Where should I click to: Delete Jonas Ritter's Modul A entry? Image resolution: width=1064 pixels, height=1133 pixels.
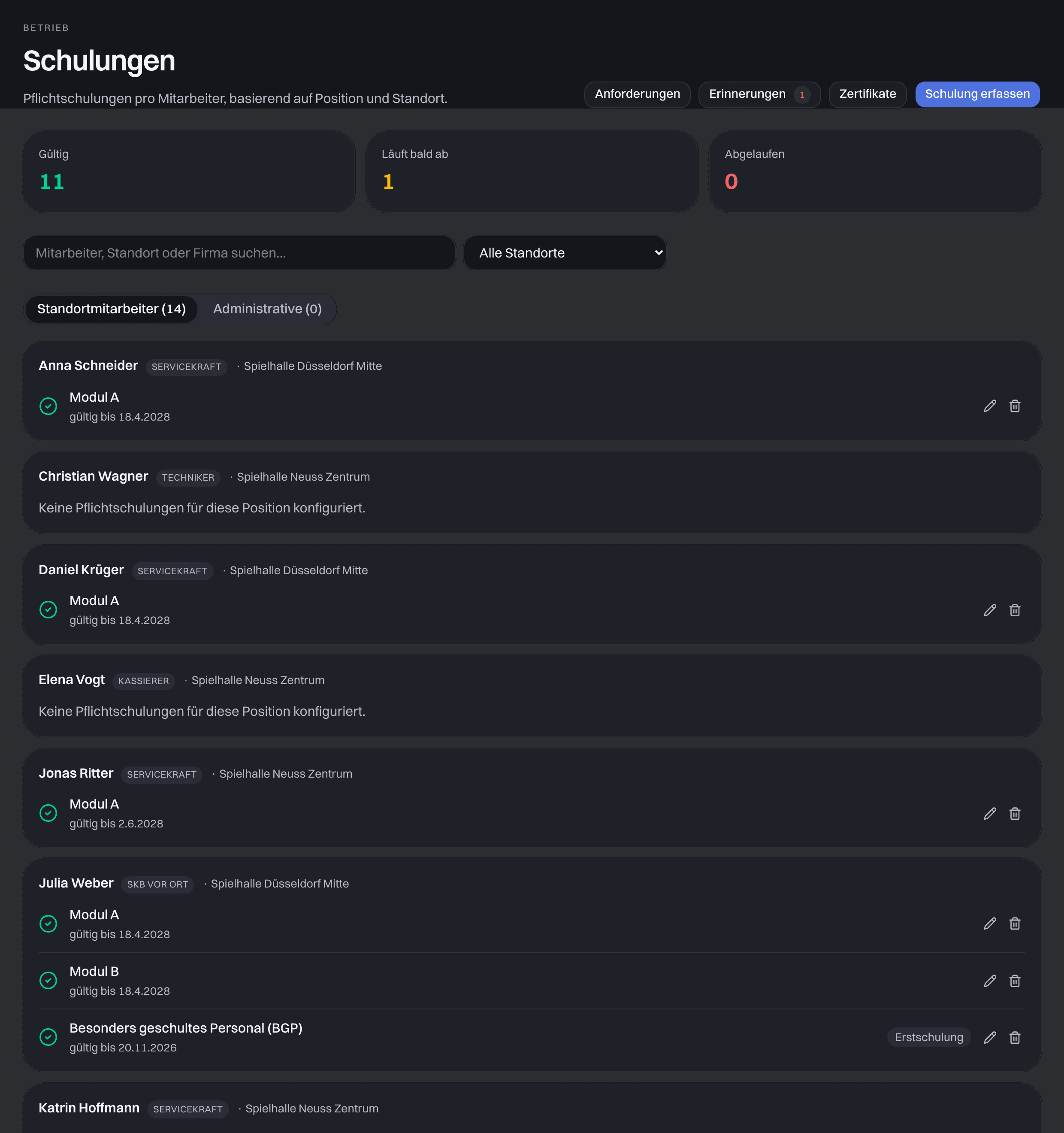coord(1014,813)
